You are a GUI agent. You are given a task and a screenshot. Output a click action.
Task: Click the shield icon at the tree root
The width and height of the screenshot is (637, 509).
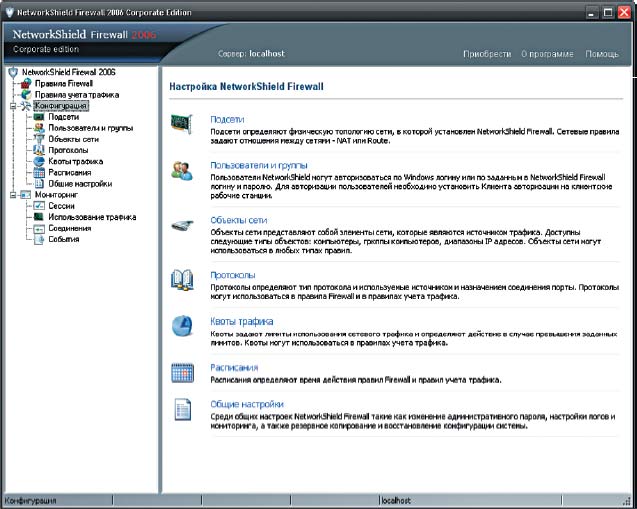(x=13, y=73)
